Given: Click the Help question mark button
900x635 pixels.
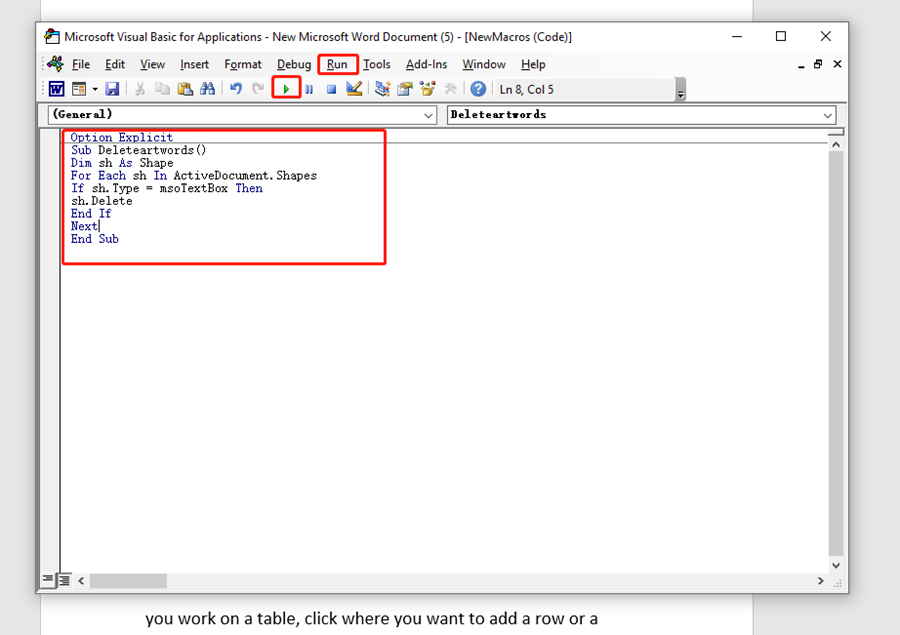Looking at the screenshot, I should (x=478, y=88).
